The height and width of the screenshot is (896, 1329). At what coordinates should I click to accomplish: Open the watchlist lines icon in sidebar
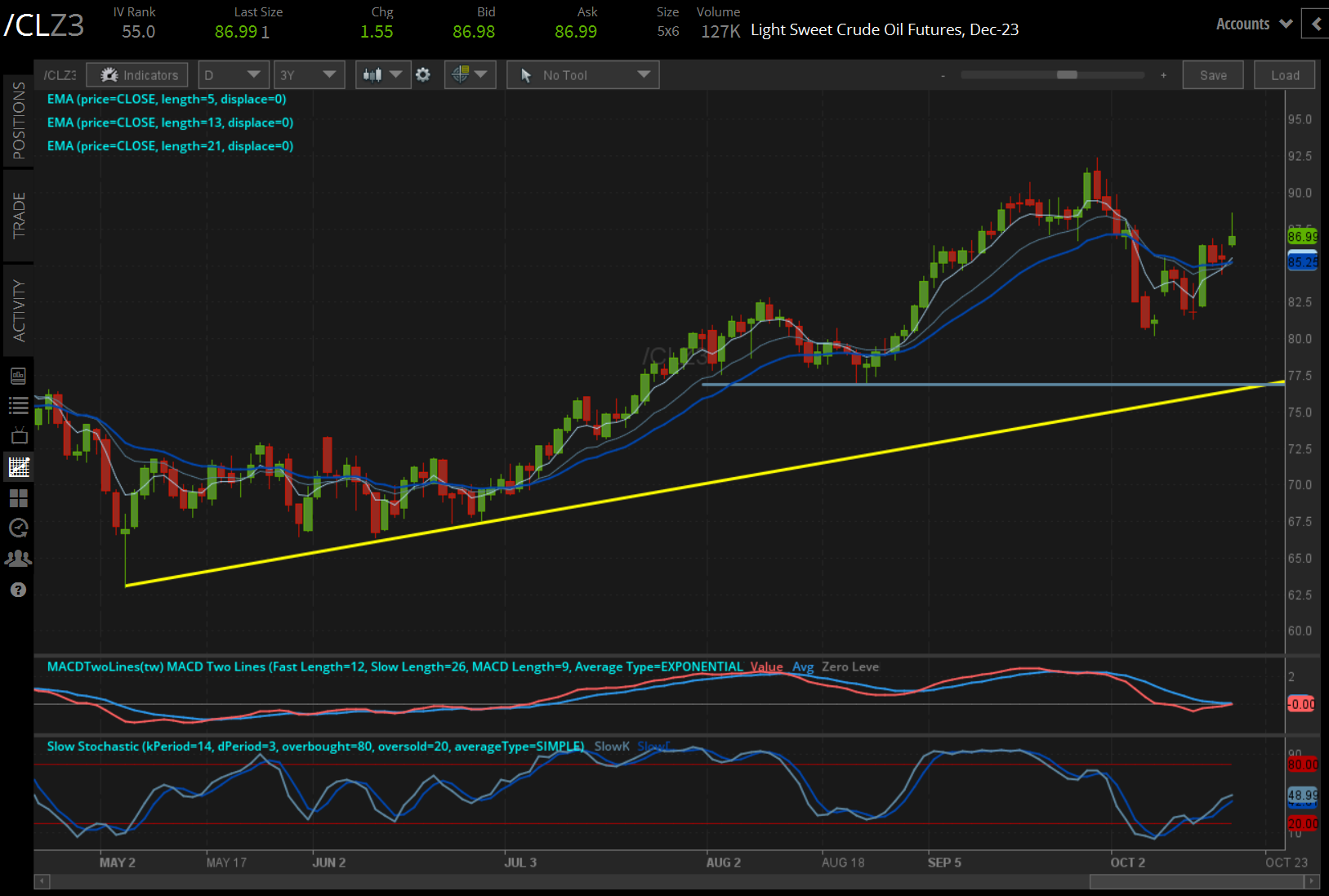point(18,405)
